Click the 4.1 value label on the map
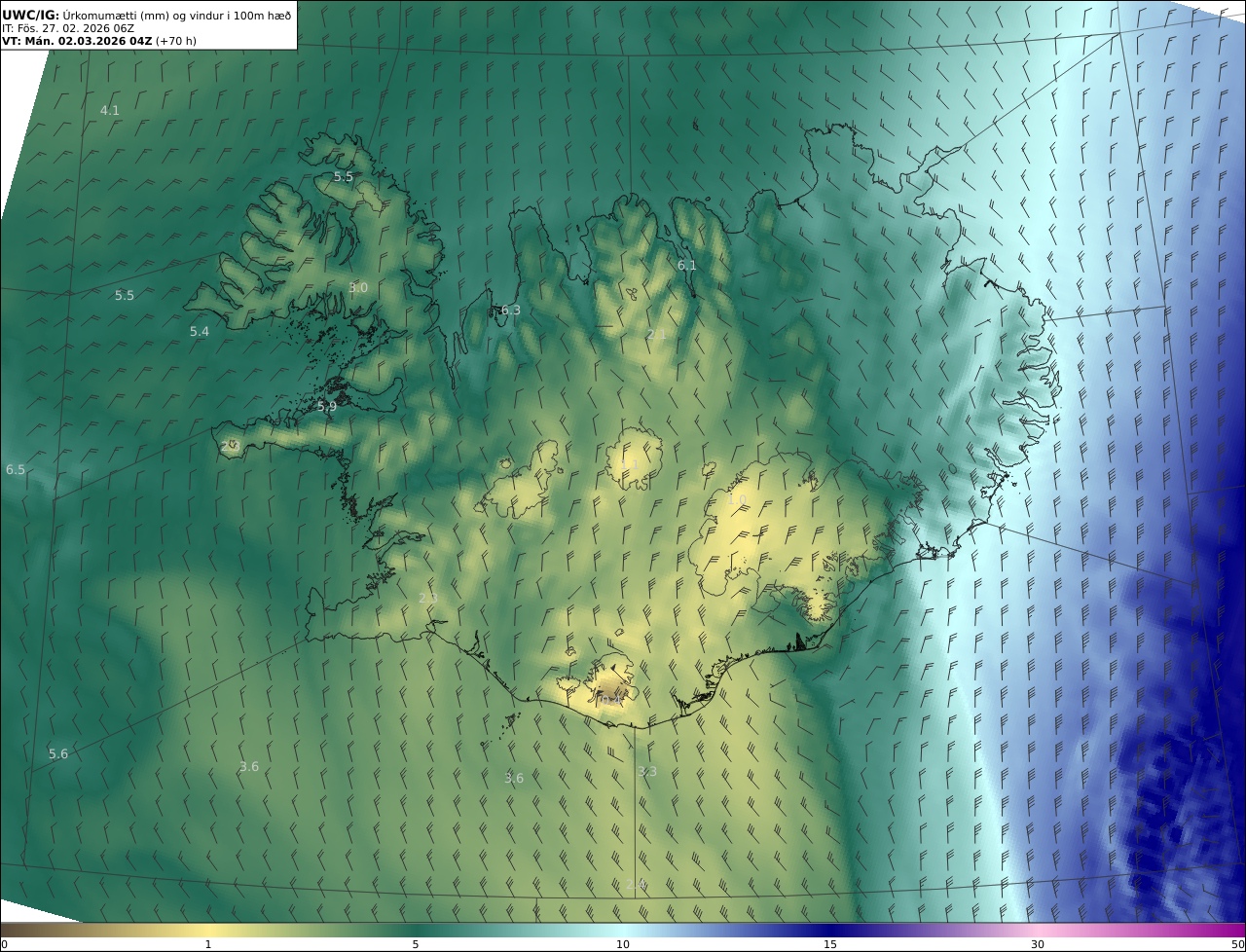This screenshot has height=952, width=1246. click(110, 111)
